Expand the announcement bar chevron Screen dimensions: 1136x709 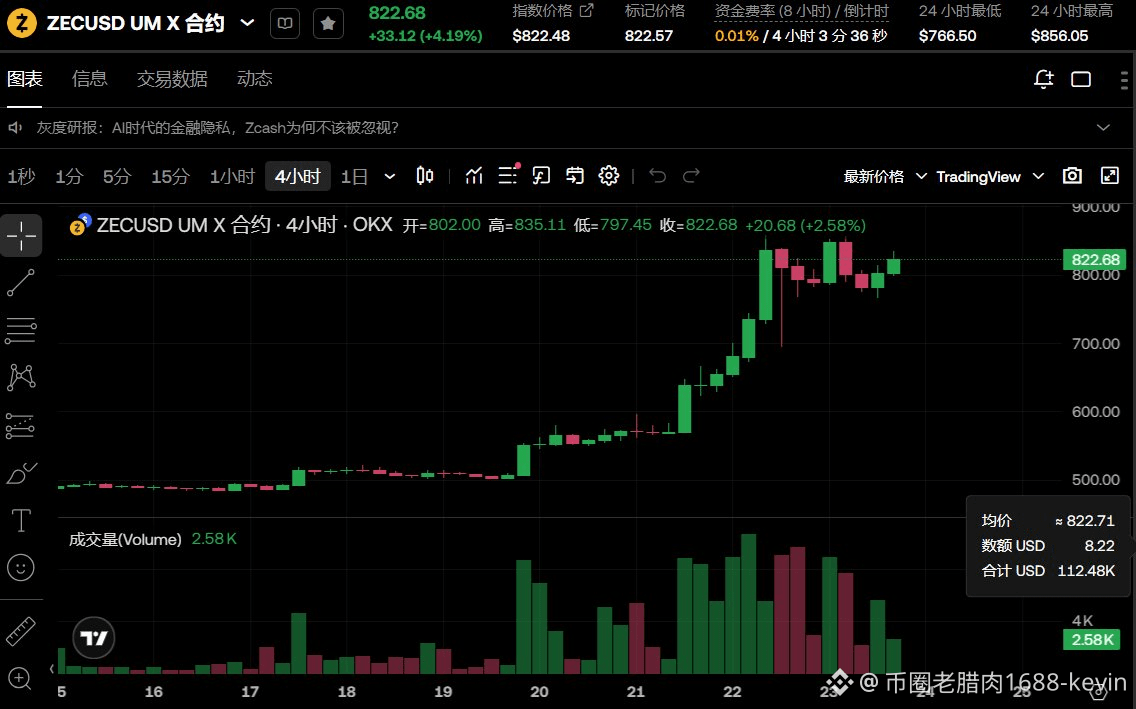[1103, 127]
